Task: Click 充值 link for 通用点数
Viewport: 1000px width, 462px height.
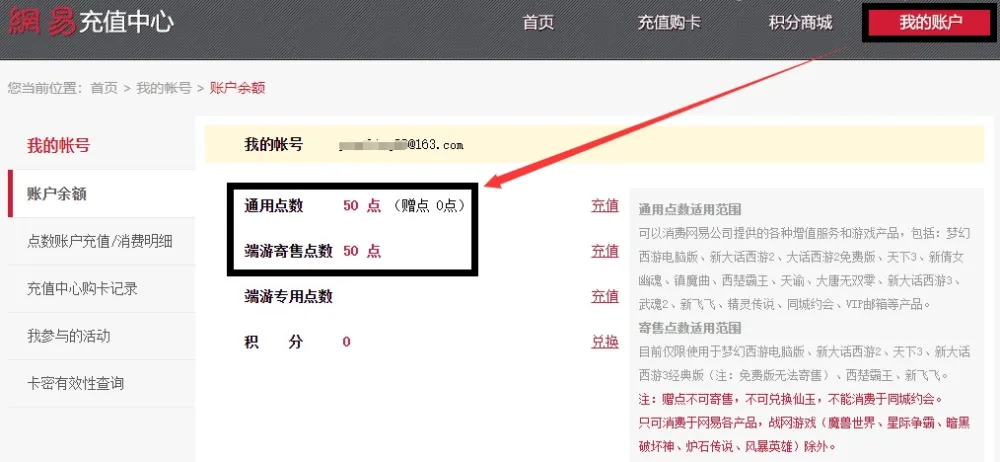Action: [605, 205]
